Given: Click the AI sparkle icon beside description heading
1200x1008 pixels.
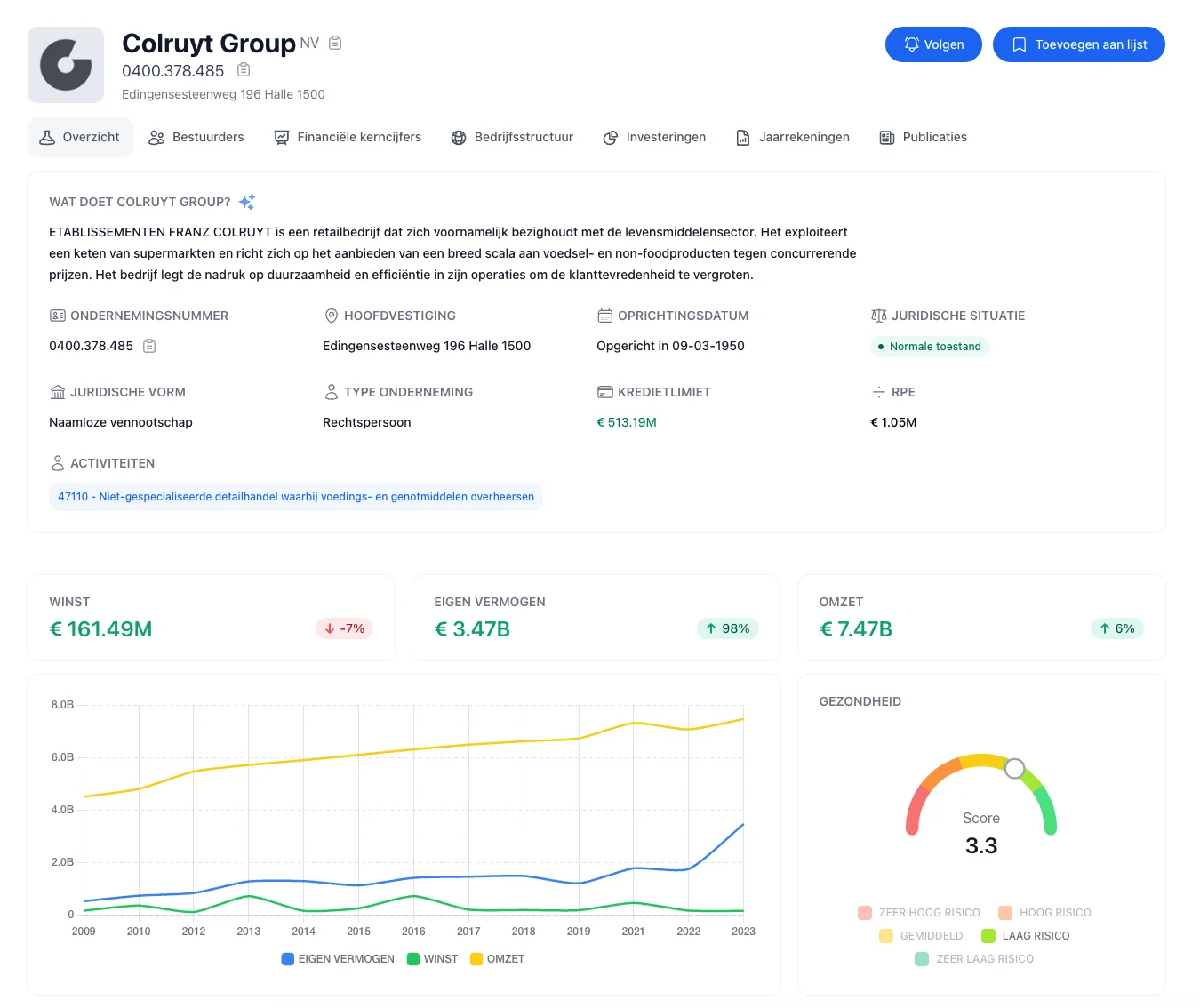Looking at the screenshot, I should pyautogui.click(x=247, y=202).
